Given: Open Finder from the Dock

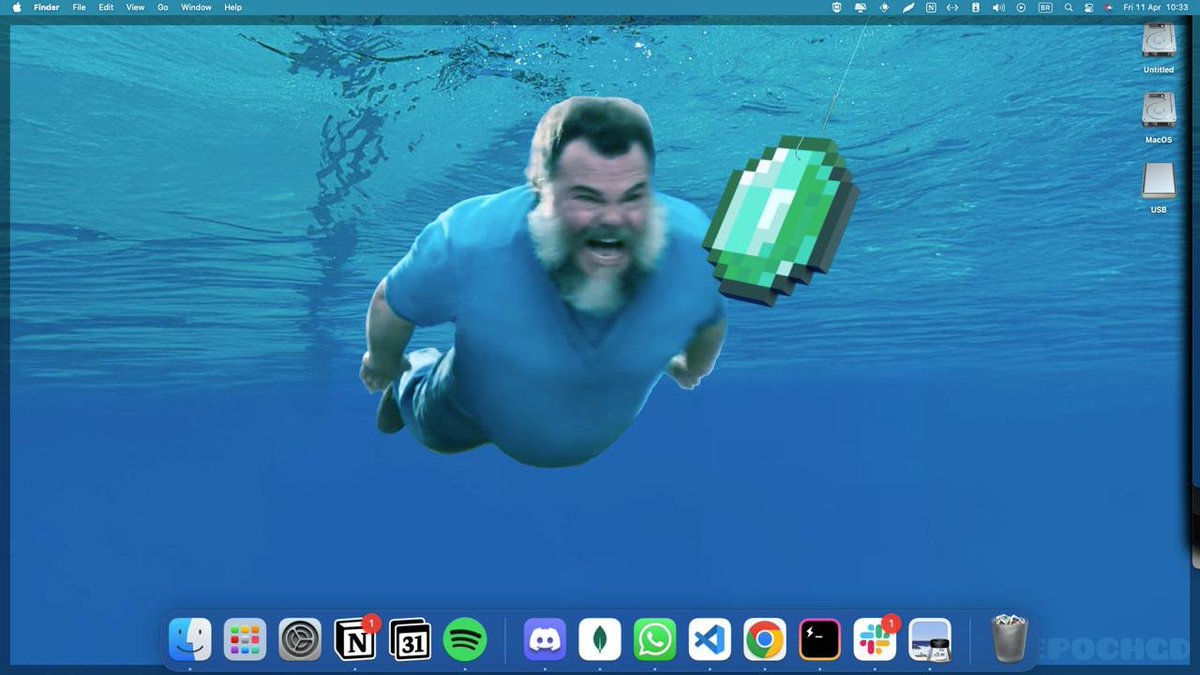Looking at the screenshot, I should pyautogui.click(x=190, y=639).
